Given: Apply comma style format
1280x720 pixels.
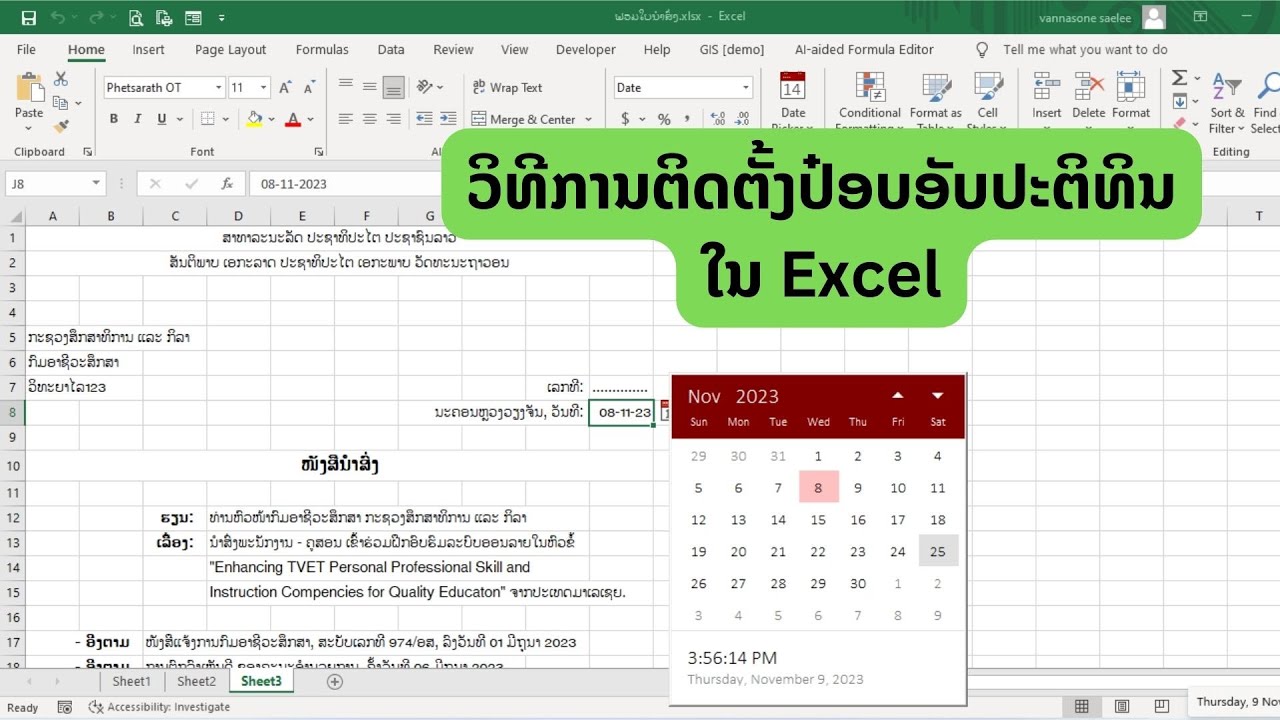Looking at the screenshot, I should coord(688,119).
